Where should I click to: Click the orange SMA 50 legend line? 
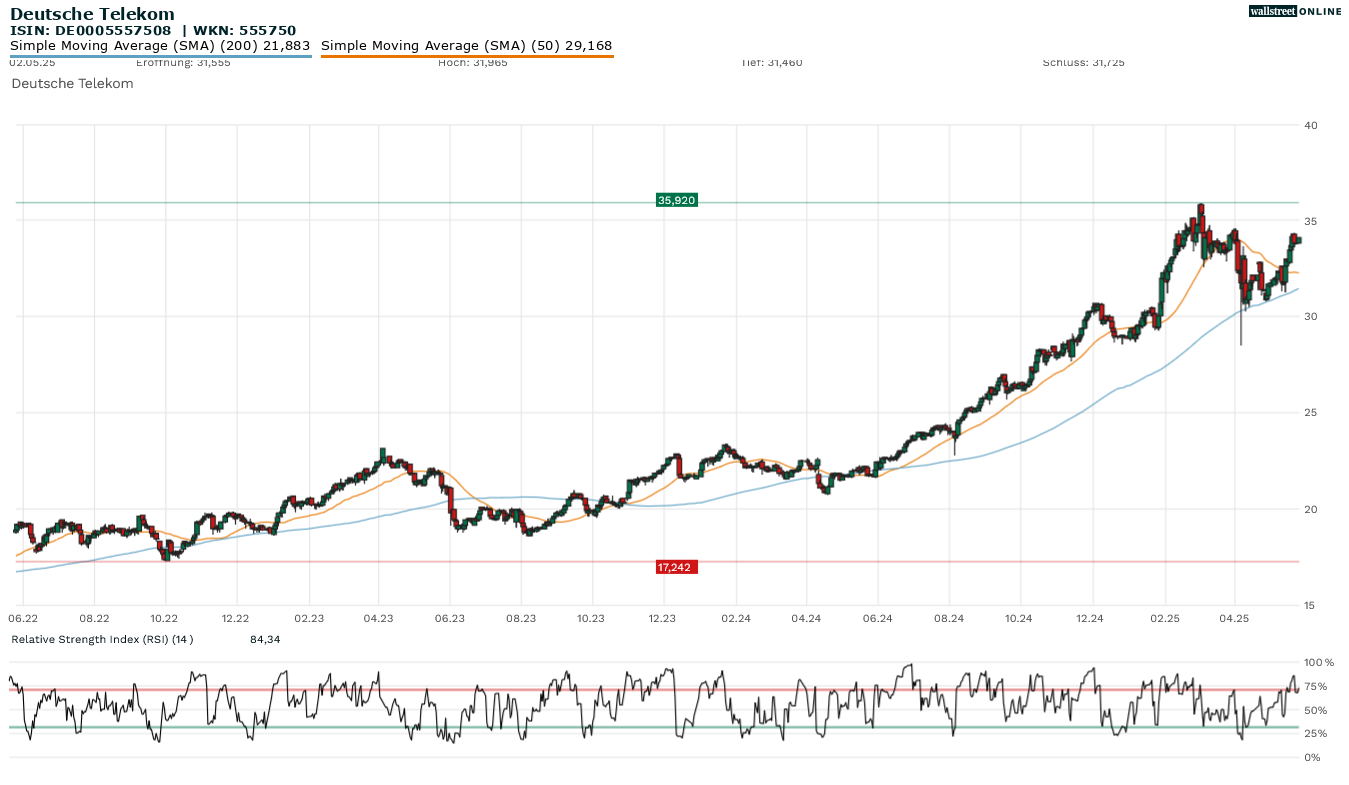click(x=466, y=56)
